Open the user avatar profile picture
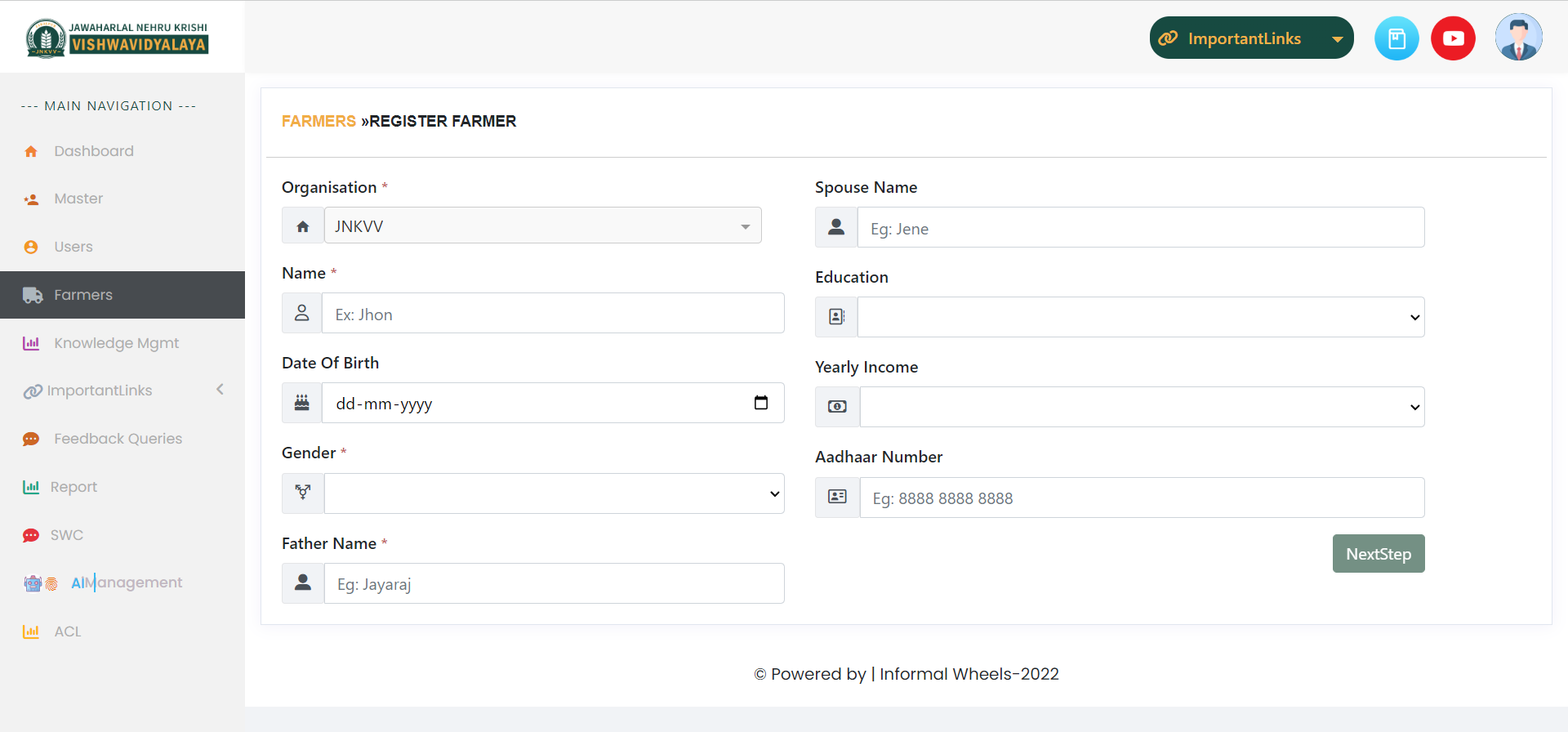1568x732 pixels. click(x=1518, y=38)
